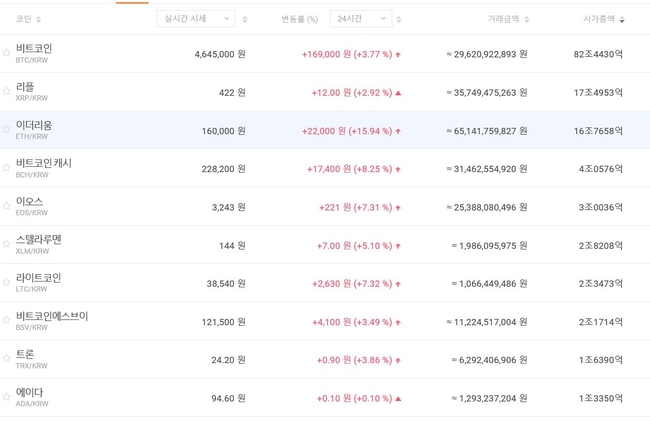
Task: Click the ≈ 1,293,237,204 원 trade volume
Action: [x=490, y=399]
